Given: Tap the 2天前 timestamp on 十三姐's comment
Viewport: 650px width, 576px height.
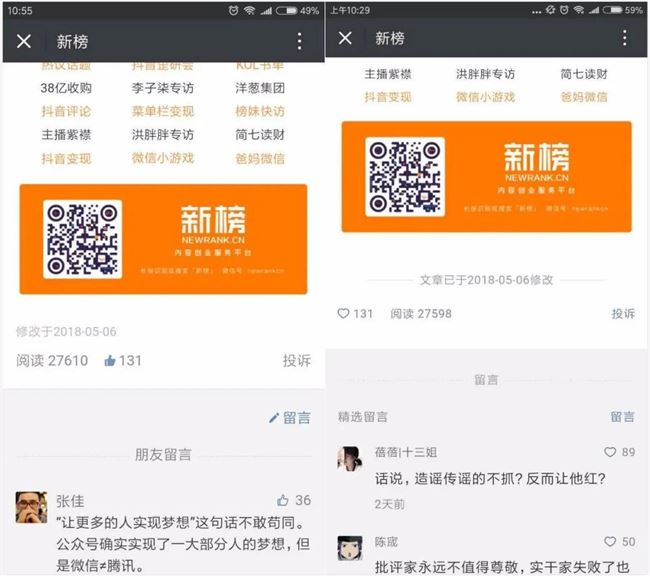Looking at the screenshot, I should coord(389,504).
